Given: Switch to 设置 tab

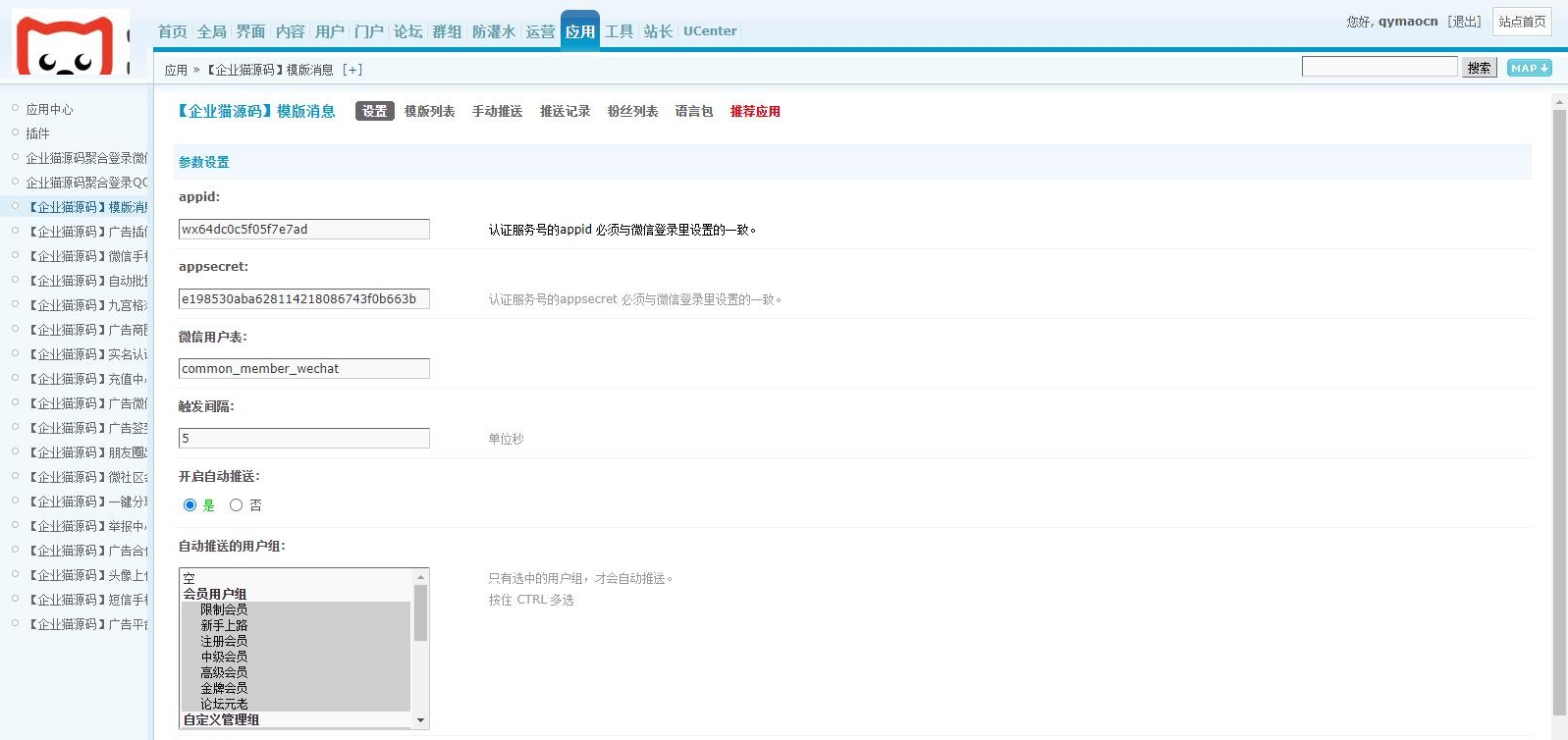Looking at the screenshot, I should pyautogui.click(x=375, y=112).
